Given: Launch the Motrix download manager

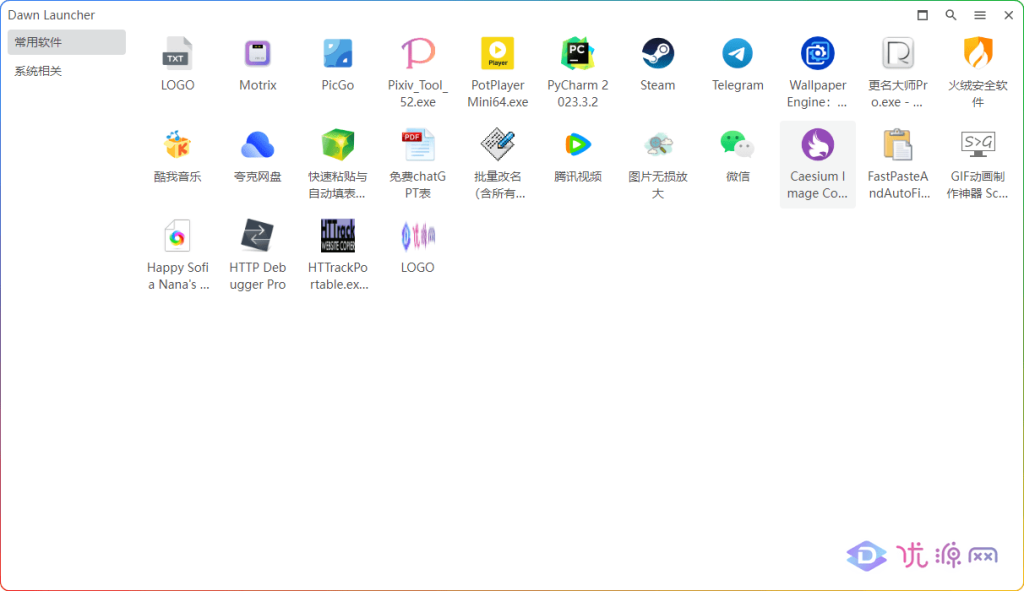Looking at the screenshot, I should coord(257,54).
